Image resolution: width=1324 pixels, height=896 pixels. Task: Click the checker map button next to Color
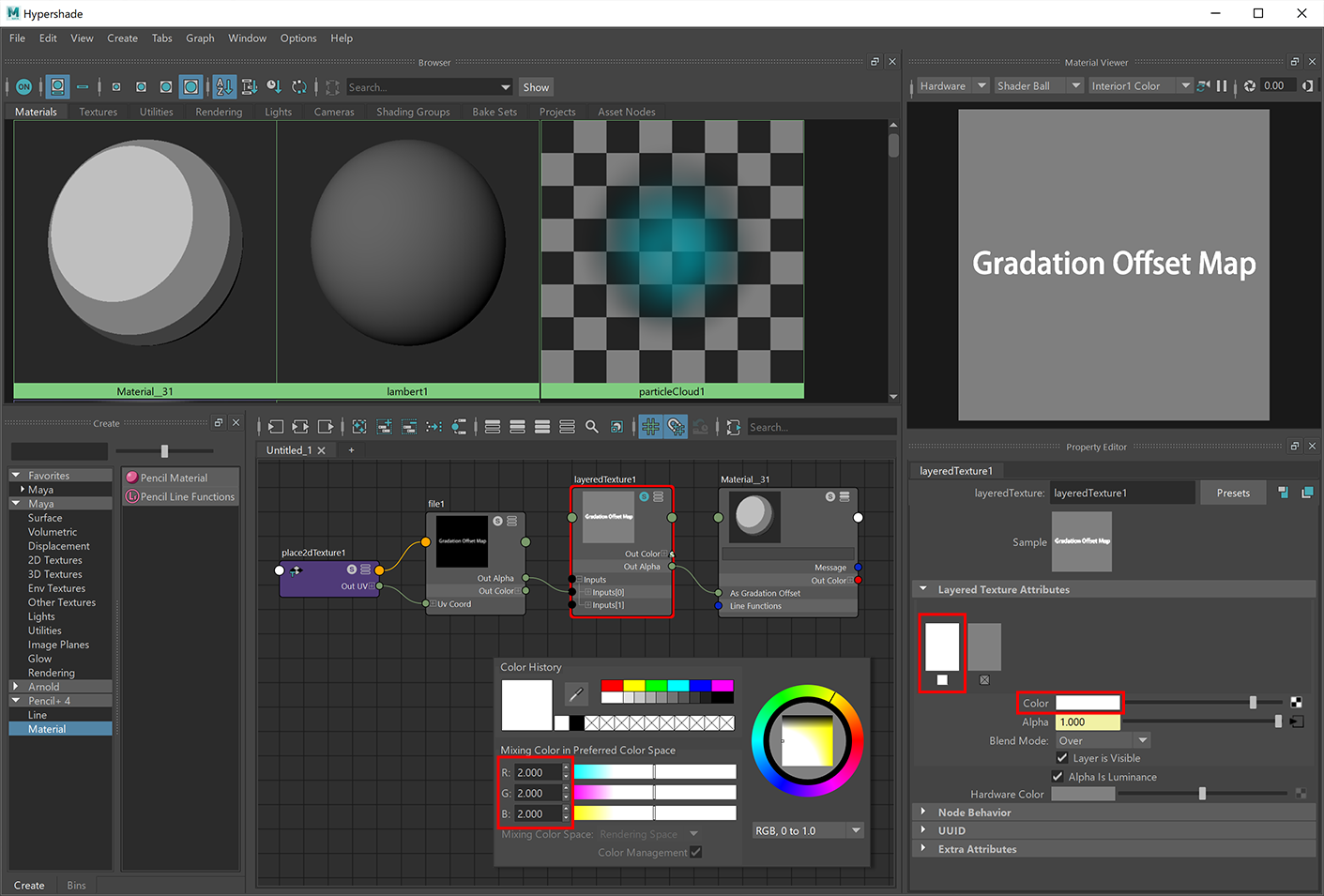tap(1296, 702)
